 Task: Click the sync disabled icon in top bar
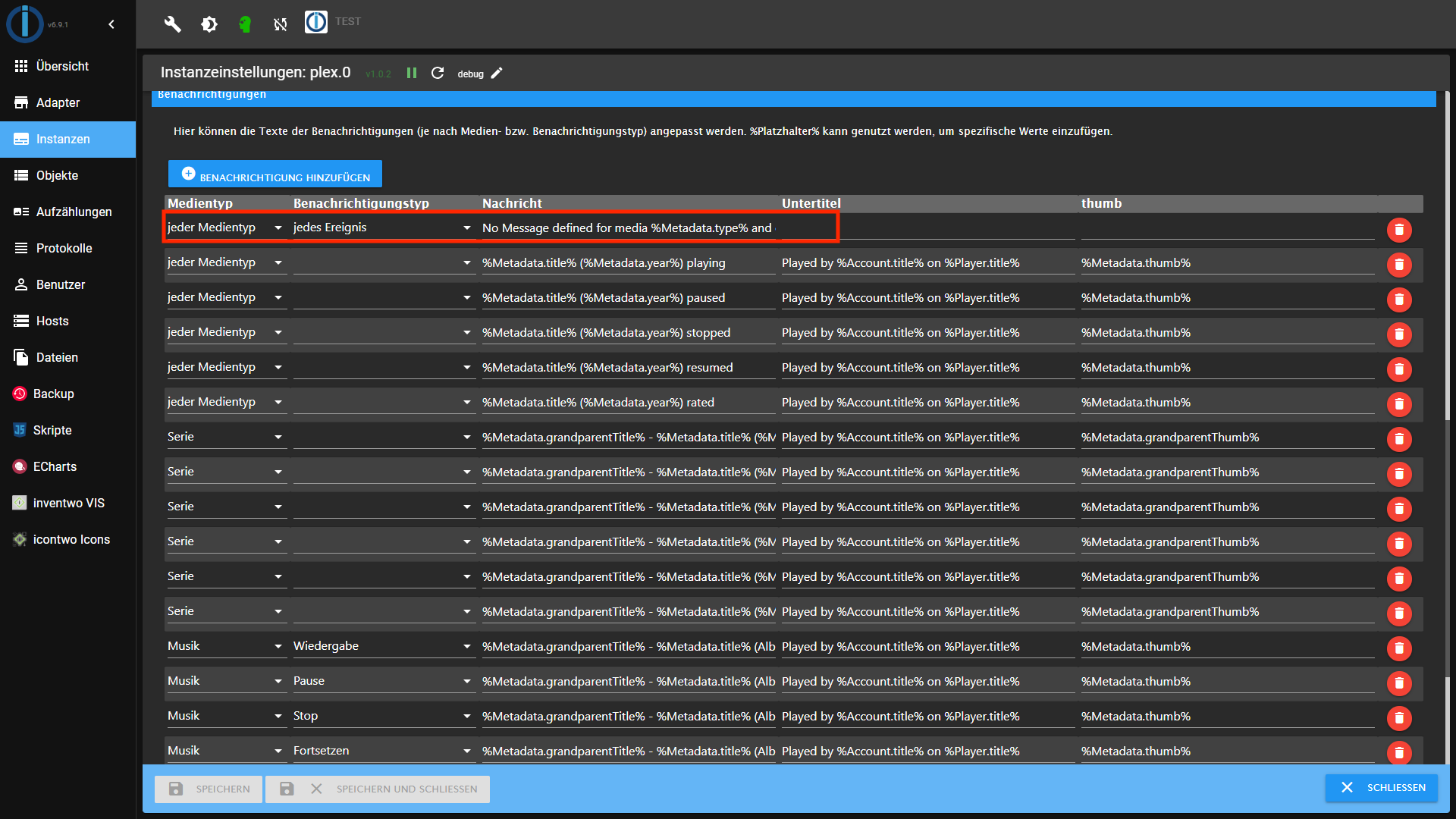point(281,24)
